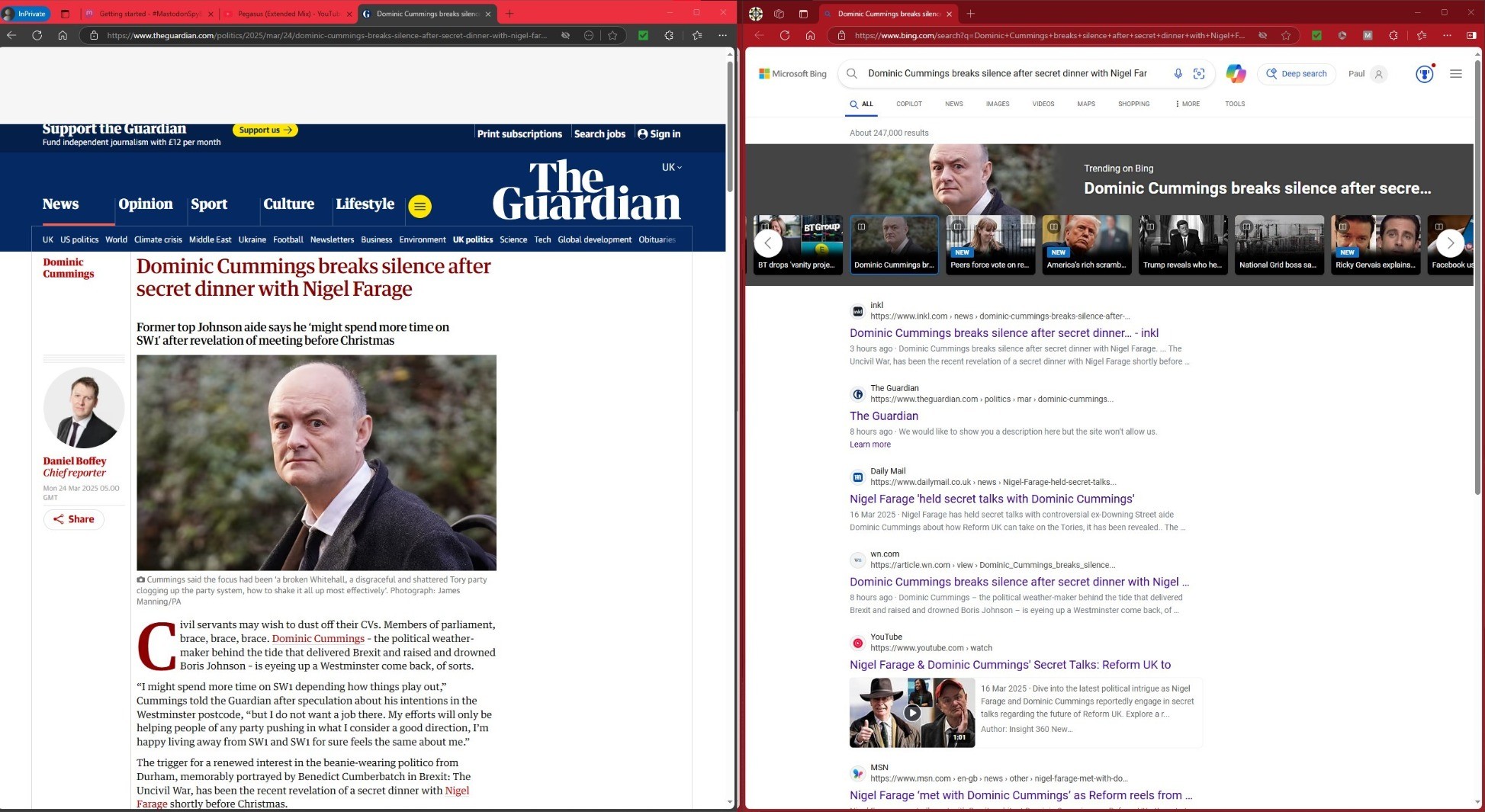Play the YouTube Secret Talks video thumbnail

point(912,712)
